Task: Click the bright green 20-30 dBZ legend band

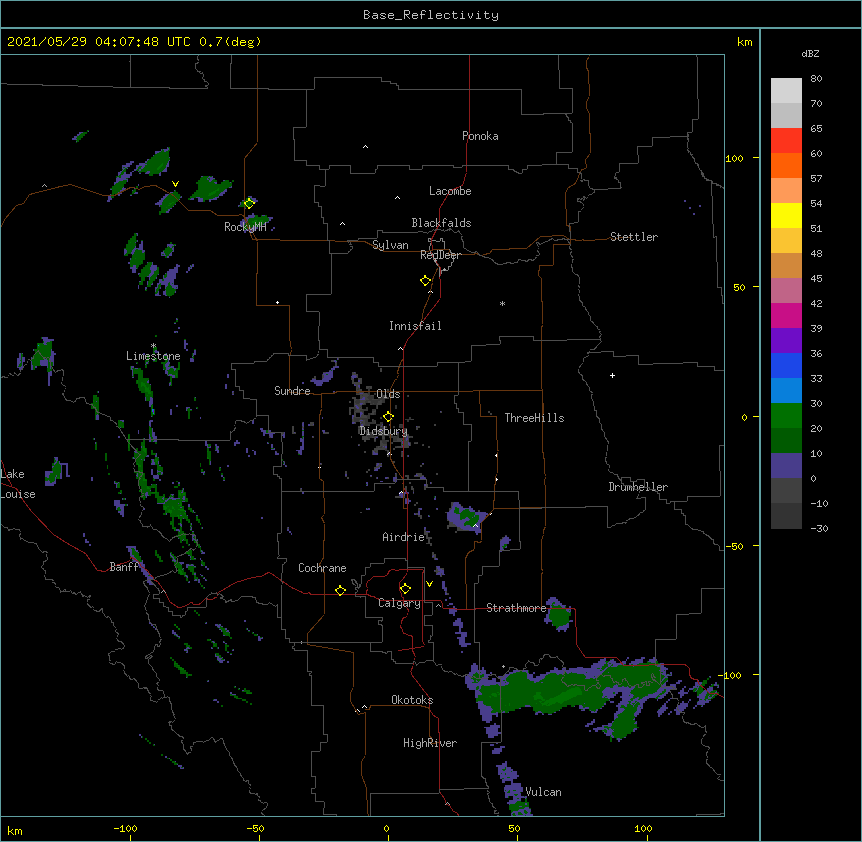Action: [786, 416]
